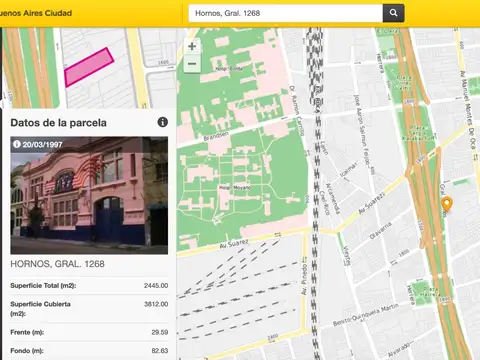Click the Brandsen street label
480x360 pixels.
tap(216, 136)
